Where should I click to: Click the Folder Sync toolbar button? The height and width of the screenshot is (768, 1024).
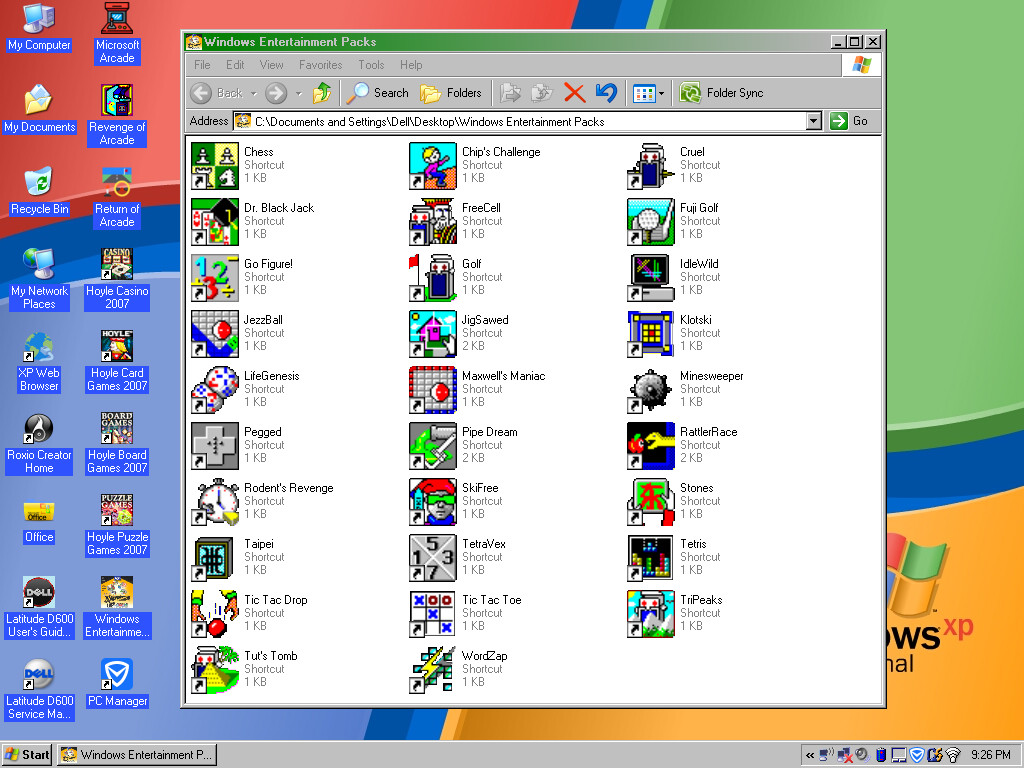(x=722, y=93)
